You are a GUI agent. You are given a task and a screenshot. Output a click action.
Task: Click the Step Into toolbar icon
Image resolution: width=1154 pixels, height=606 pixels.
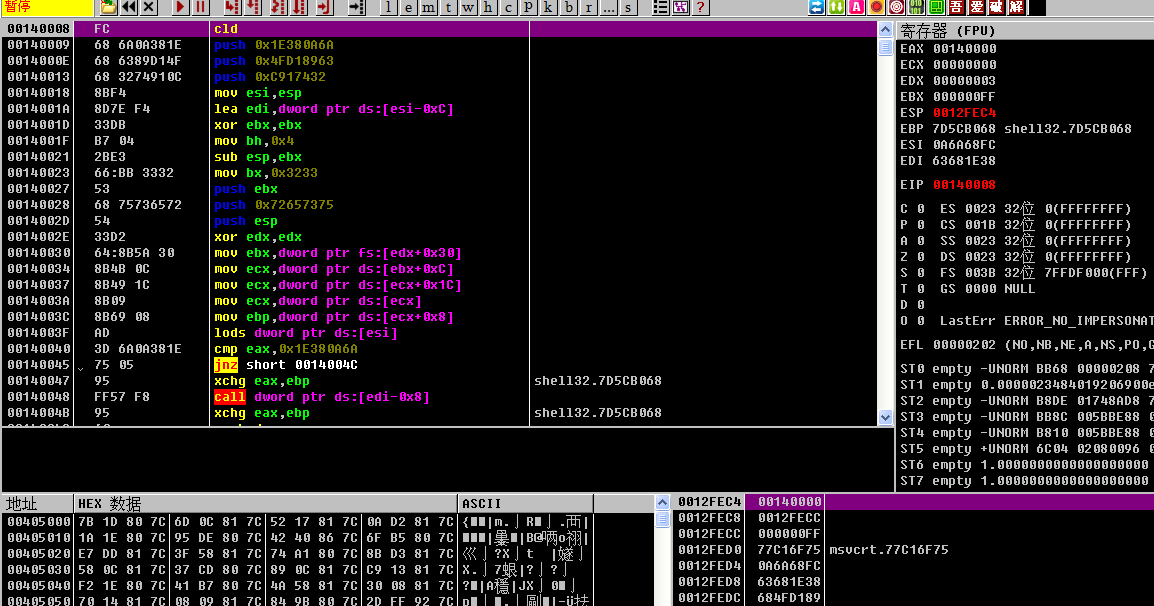point(231,7)
